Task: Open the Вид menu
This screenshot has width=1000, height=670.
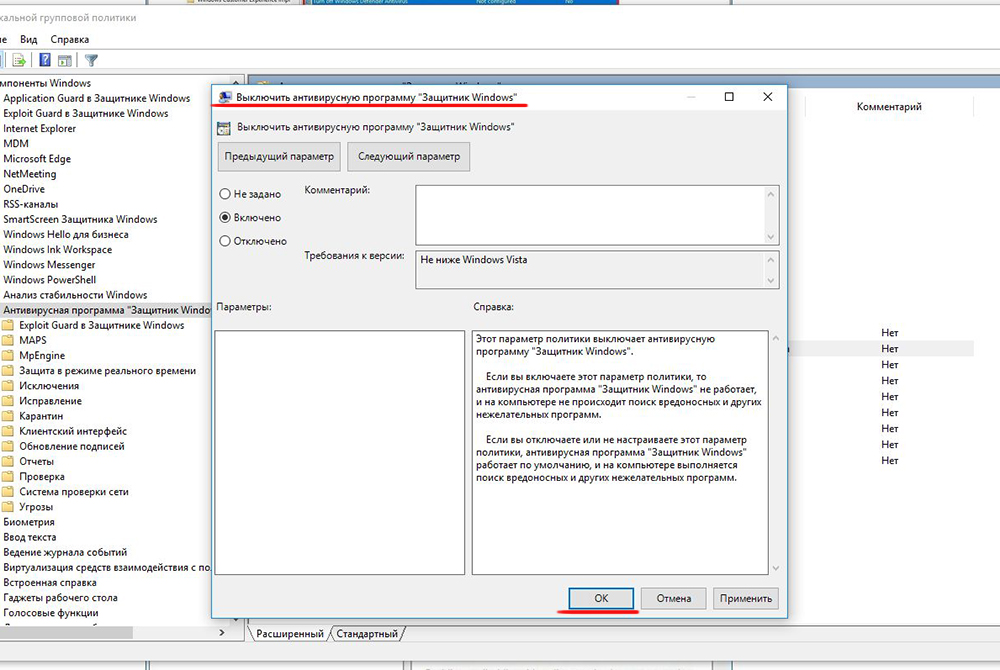Action: [x=29, y=39]
